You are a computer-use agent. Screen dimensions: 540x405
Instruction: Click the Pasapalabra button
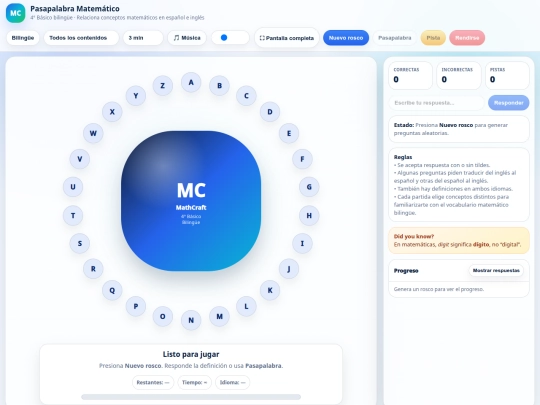tap(395, 38)
